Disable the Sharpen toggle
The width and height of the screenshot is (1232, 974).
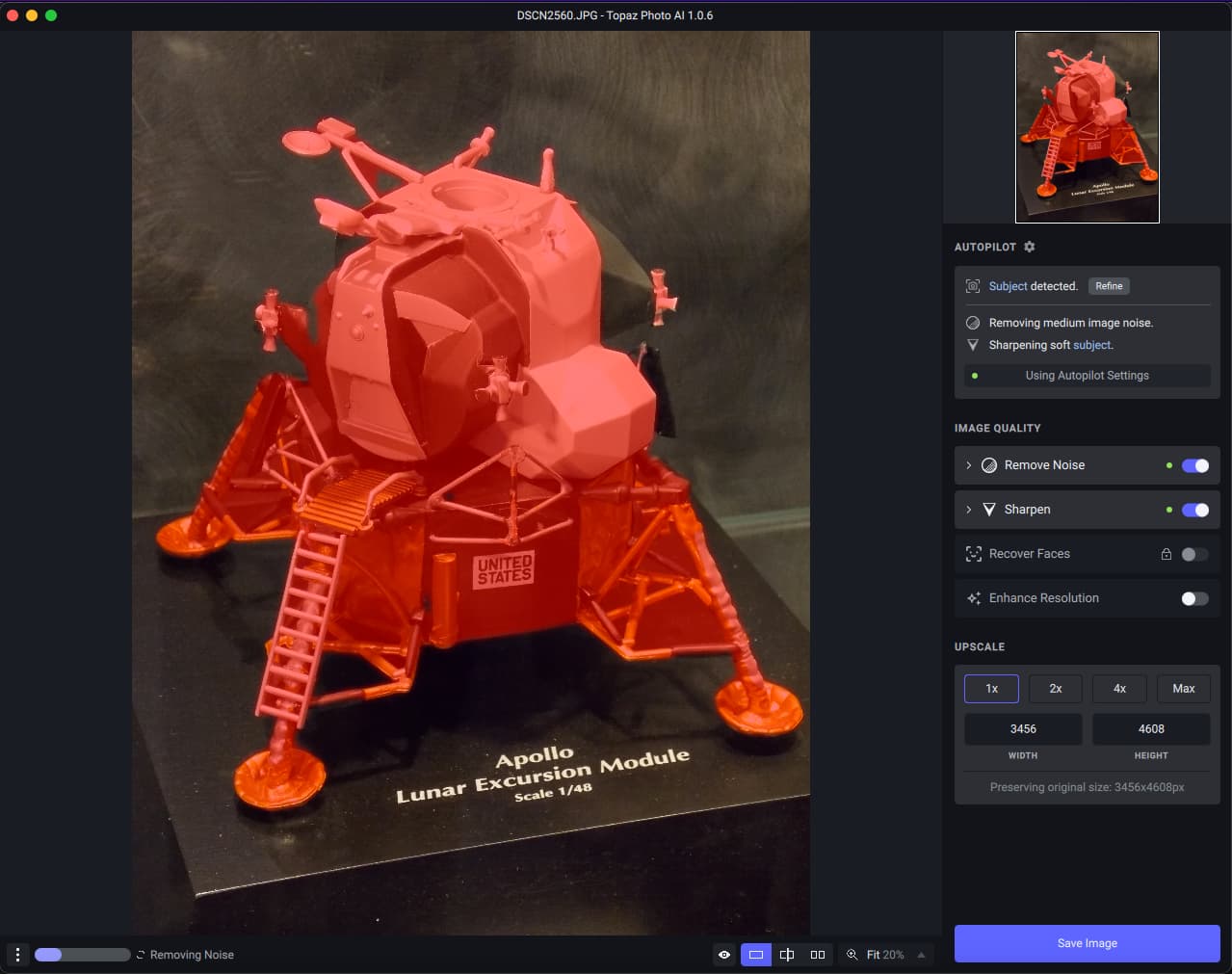pos(1194,510)
